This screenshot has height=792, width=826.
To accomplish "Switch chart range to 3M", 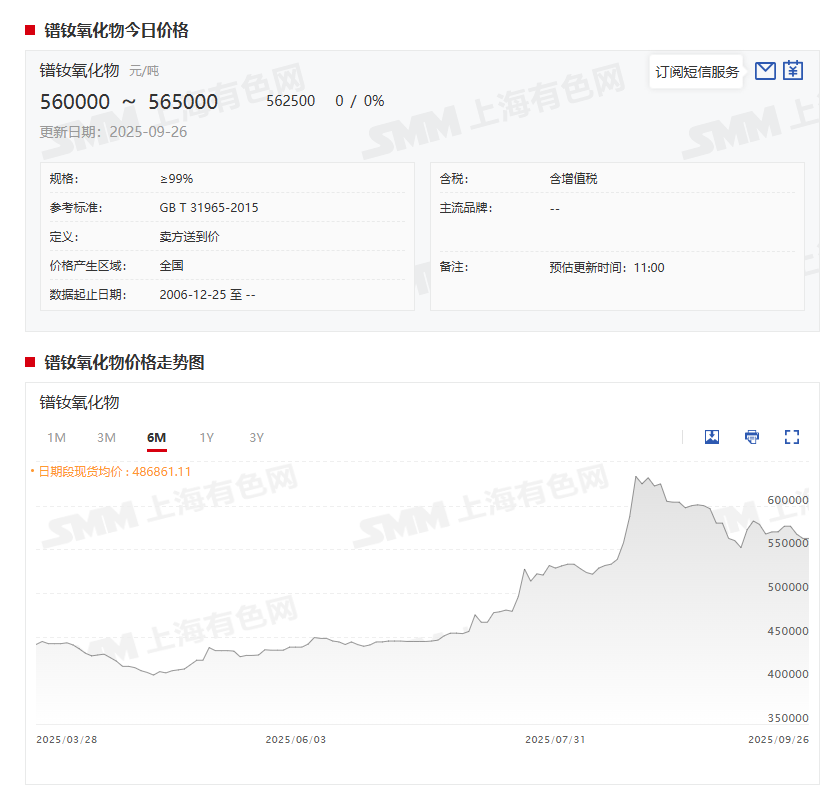I will click(106, 438).
